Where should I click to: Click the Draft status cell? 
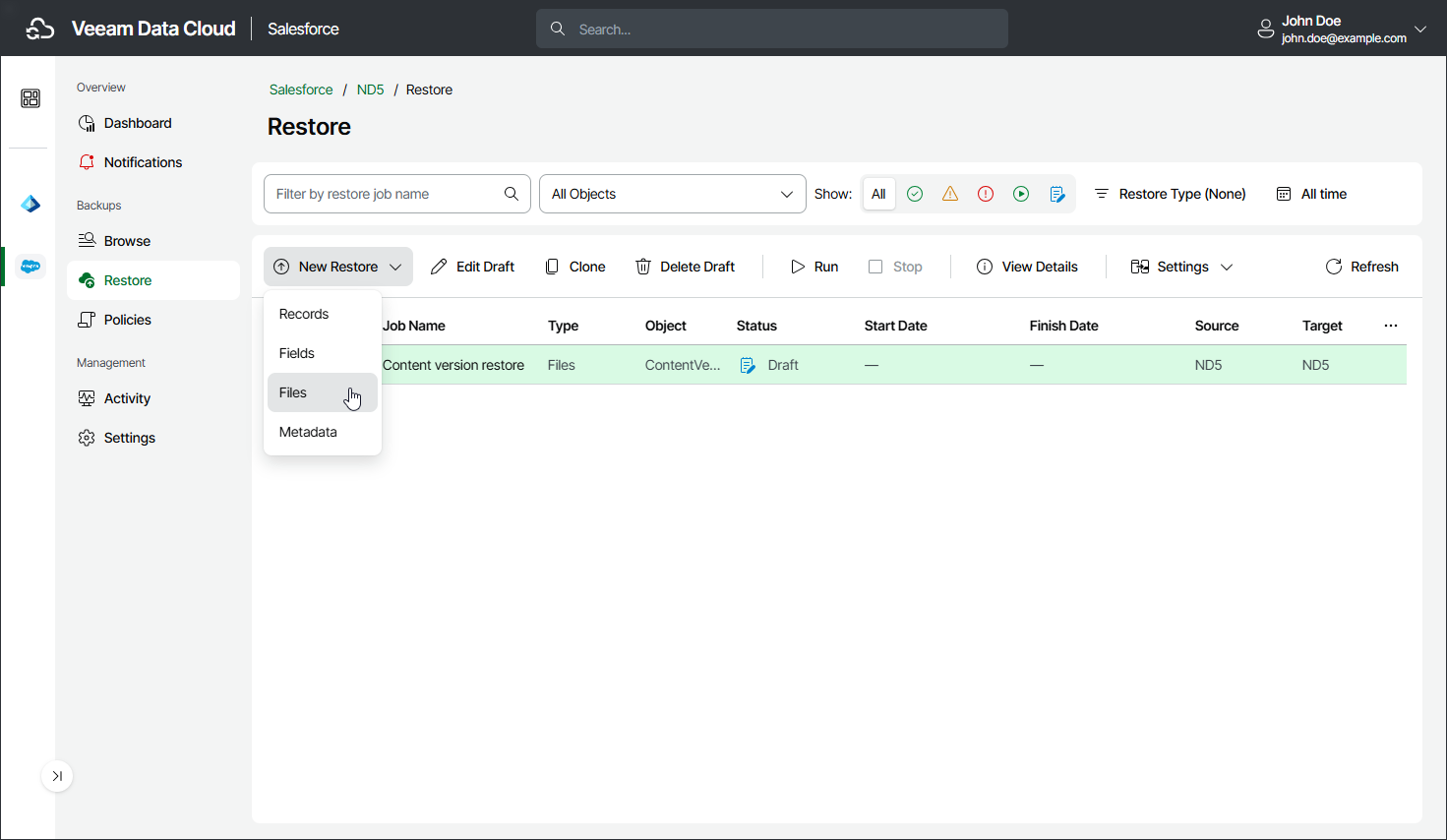pyautogui.click(x=769, y=365)
